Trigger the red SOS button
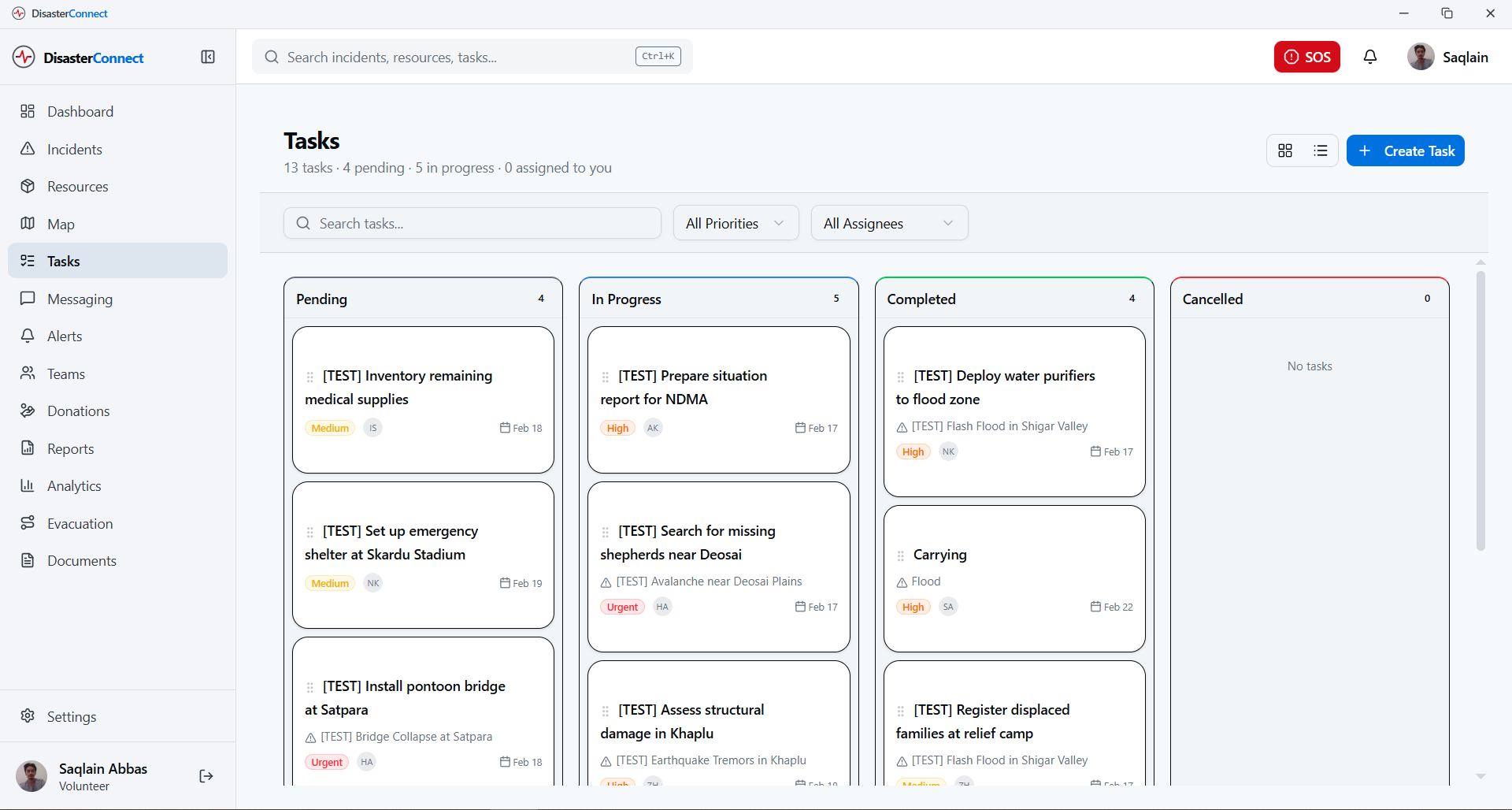 tap(1307, 57)
